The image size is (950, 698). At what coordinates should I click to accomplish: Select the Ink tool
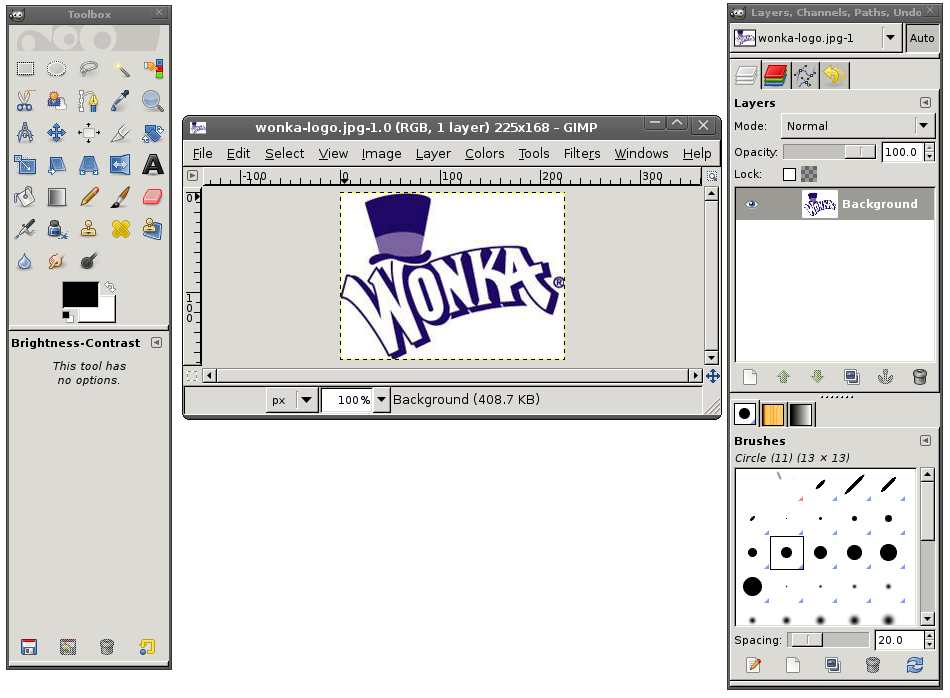56,229
